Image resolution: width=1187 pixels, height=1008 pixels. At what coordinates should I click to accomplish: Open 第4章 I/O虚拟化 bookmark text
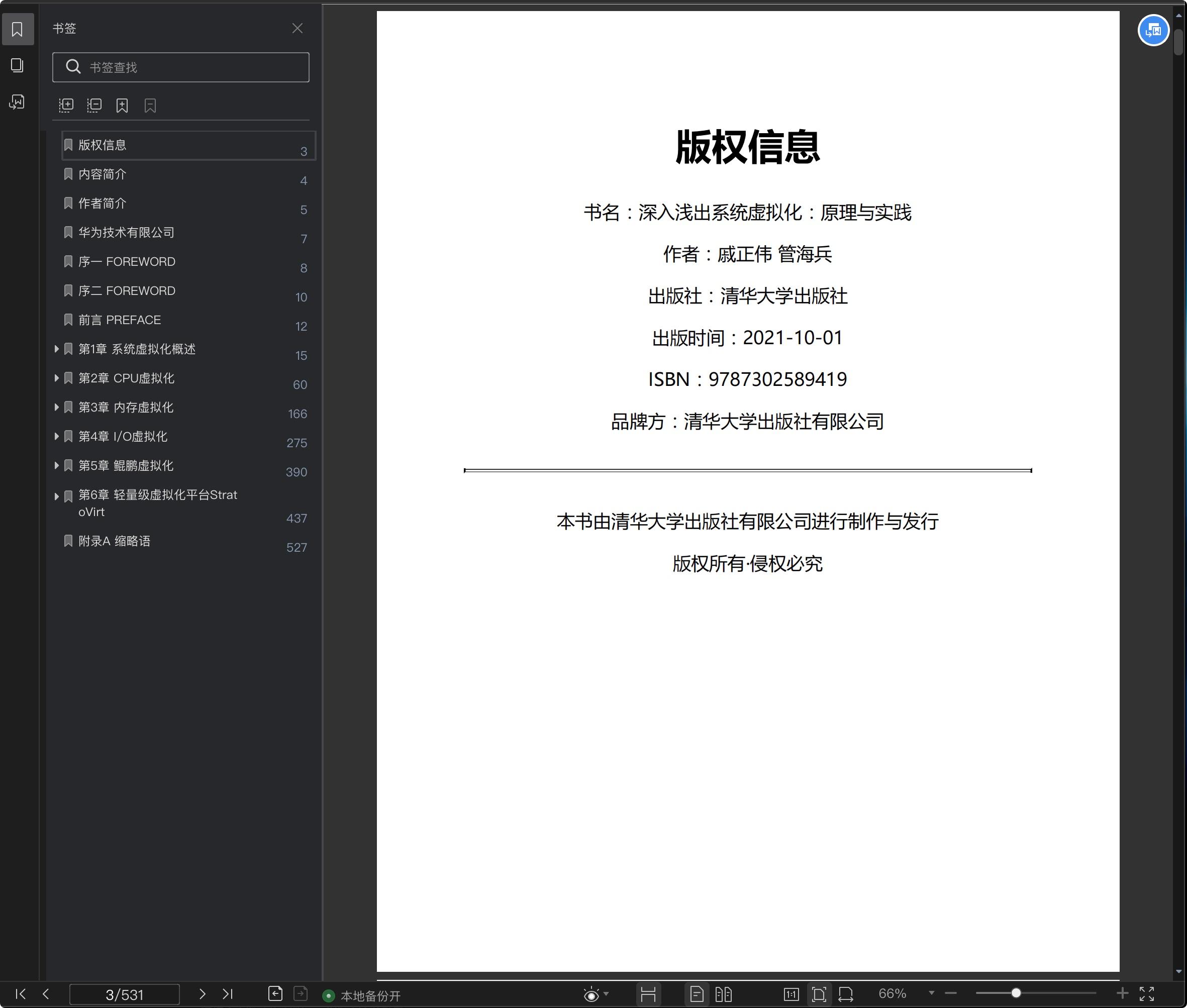click(123, 437)
